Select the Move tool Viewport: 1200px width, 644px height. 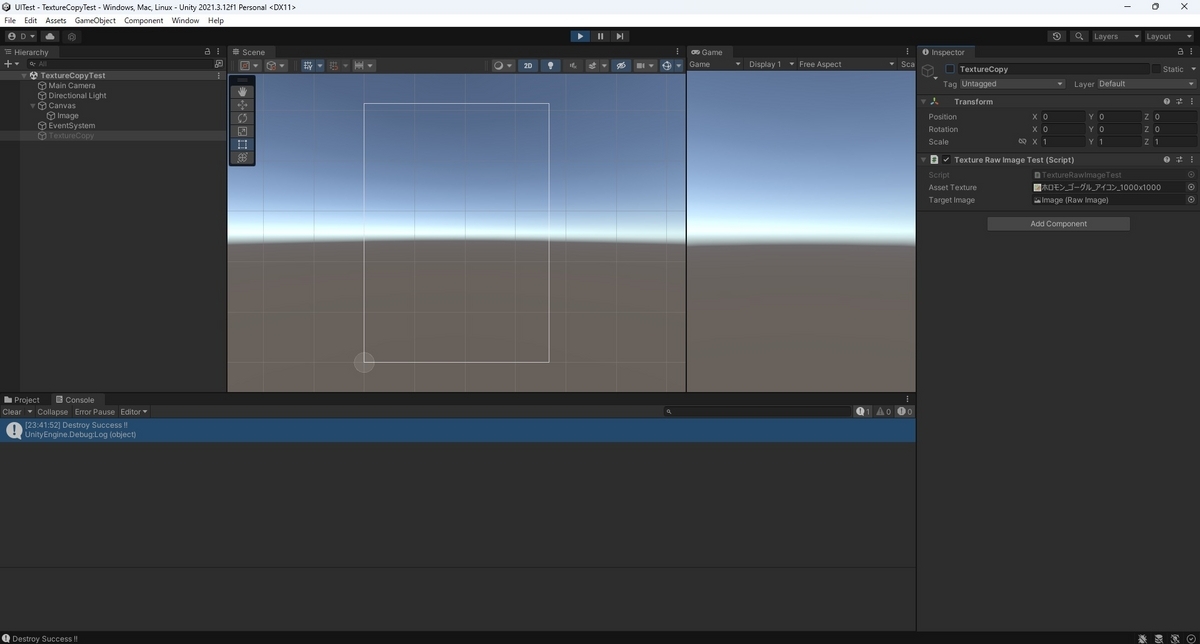(x=242, y=105)
